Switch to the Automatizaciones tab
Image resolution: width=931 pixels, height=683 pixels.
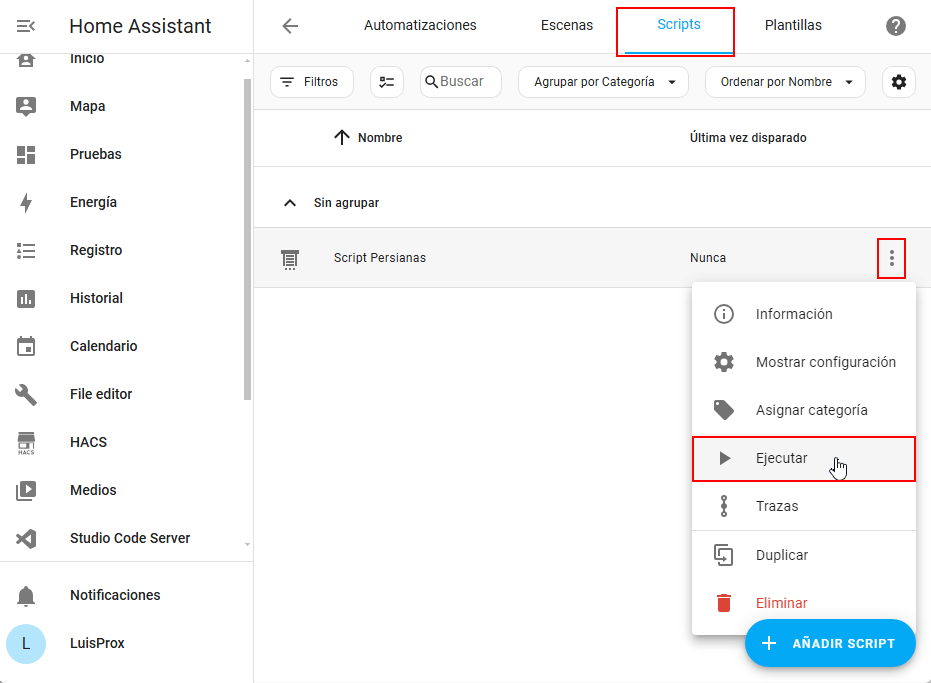click(x=420, y=26)
